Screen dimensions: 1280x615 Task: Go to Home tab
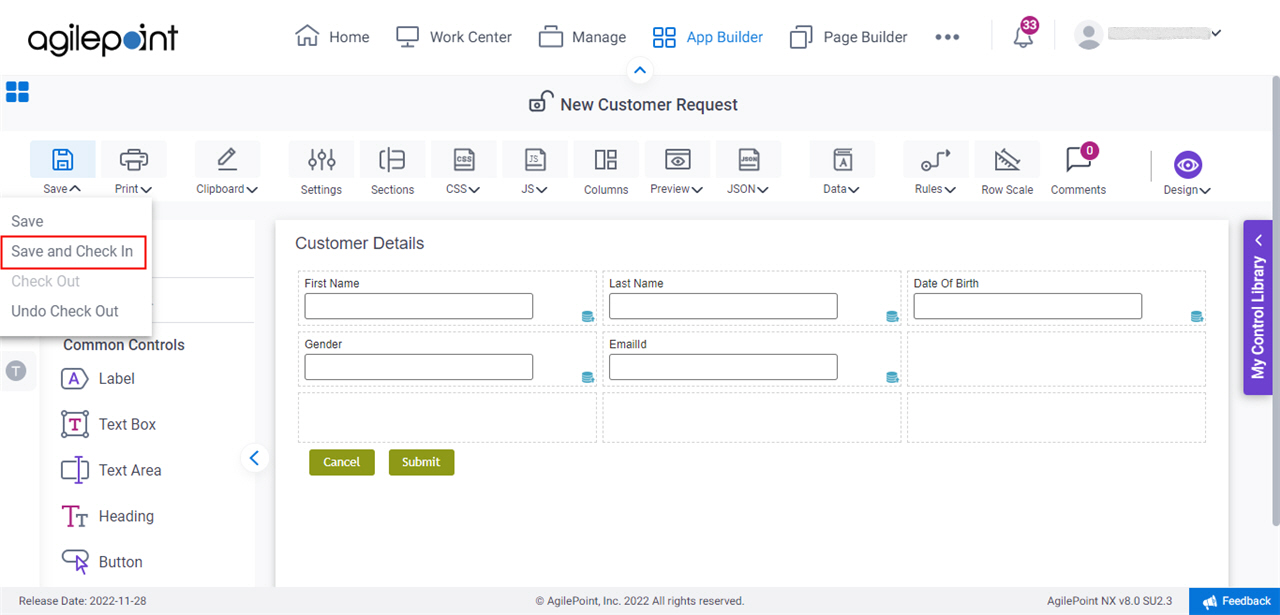click(x=332, y=37)
